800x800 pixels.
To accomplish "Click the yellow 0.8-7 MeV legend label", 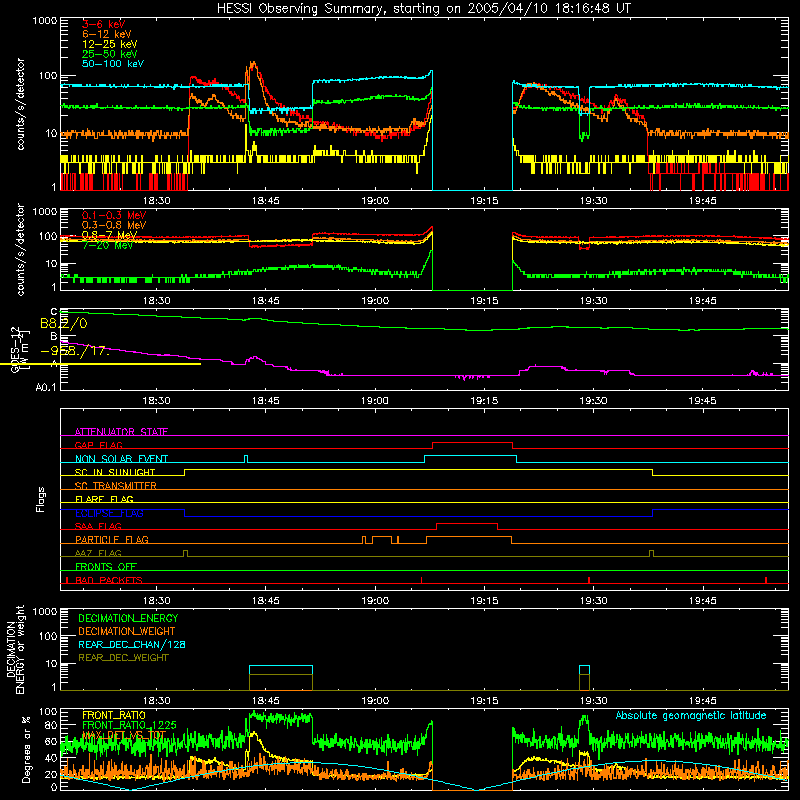I will tap(110, 235).
